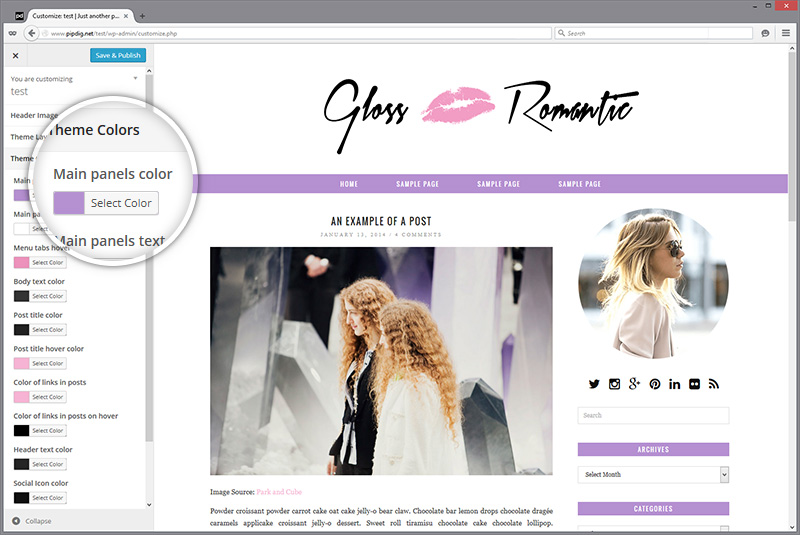This screenshot has height=535, width=800.
Task: Click the chat bubble icon in browser toolbar
Action: point(765,33)
